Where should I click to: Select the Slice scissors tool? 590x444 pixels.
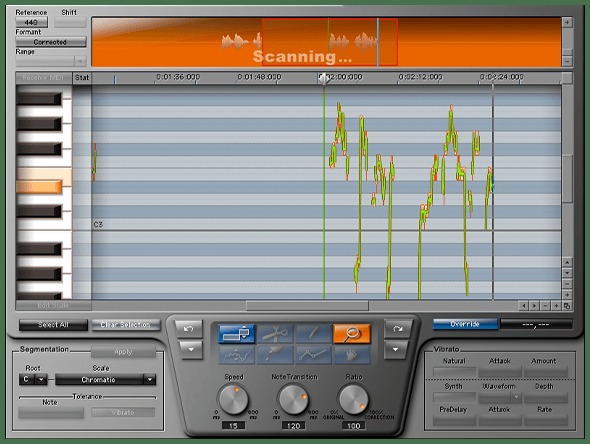[275, 334]
